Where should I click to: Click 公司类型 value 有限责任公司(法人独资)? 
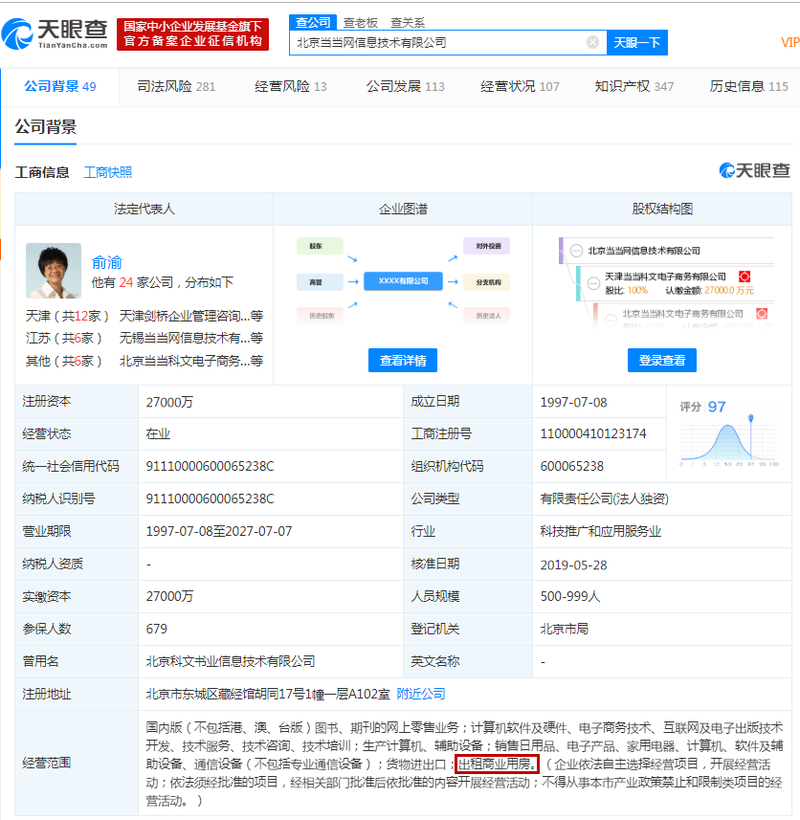tap(604, 499)
